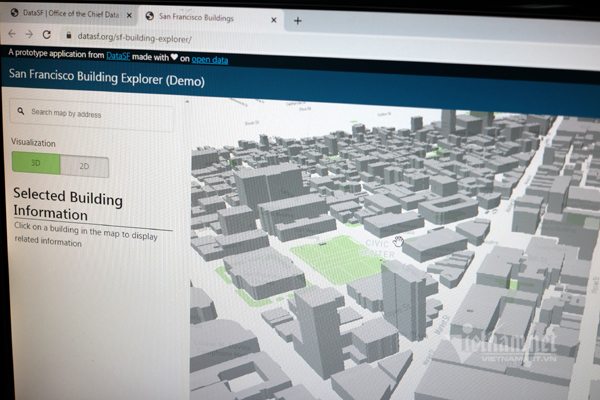
Task: Open a new tab with plus icon
Action: click(297, 19)
